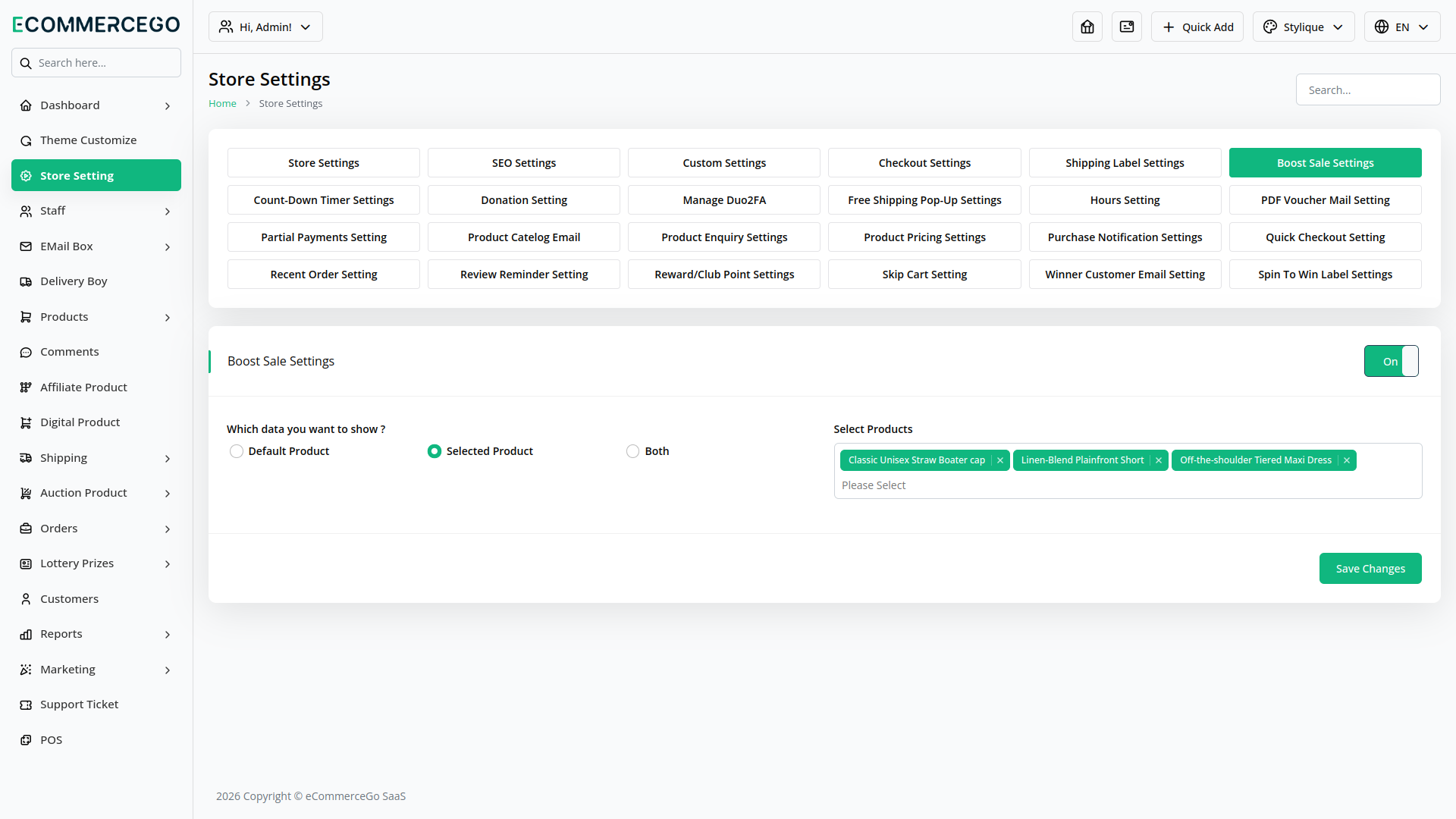Remove Linen-Blend Plainfront Short tag

tap(1159, 460)
